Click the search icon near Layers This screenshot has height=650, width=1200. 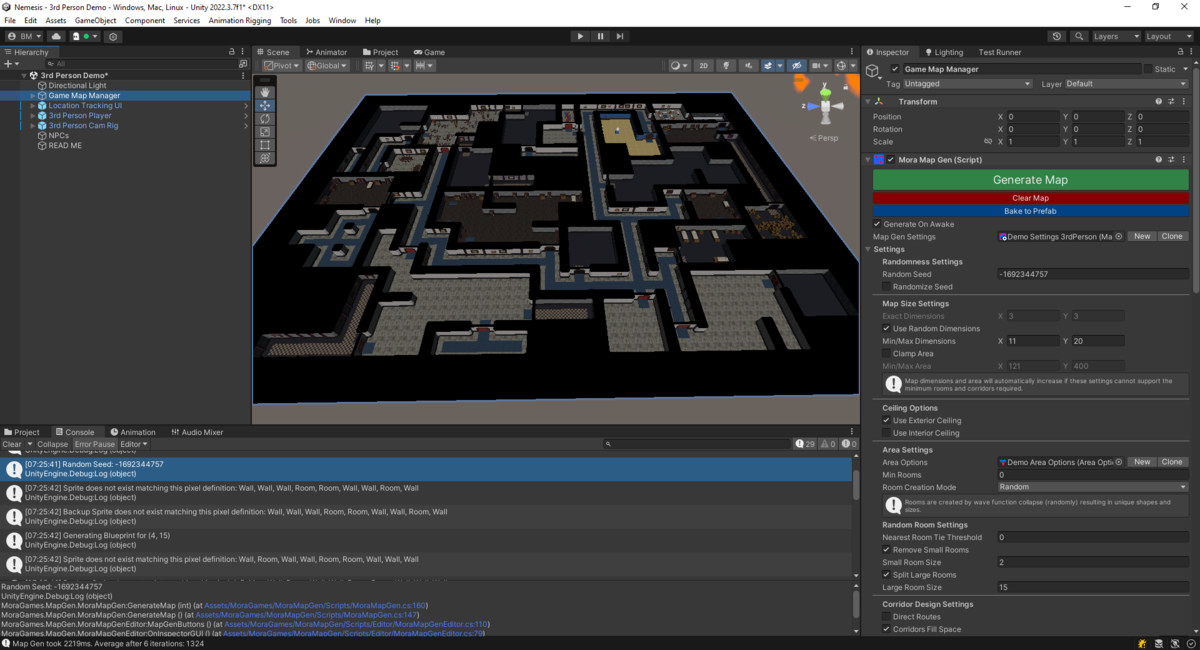click(x=1079, y=35)
